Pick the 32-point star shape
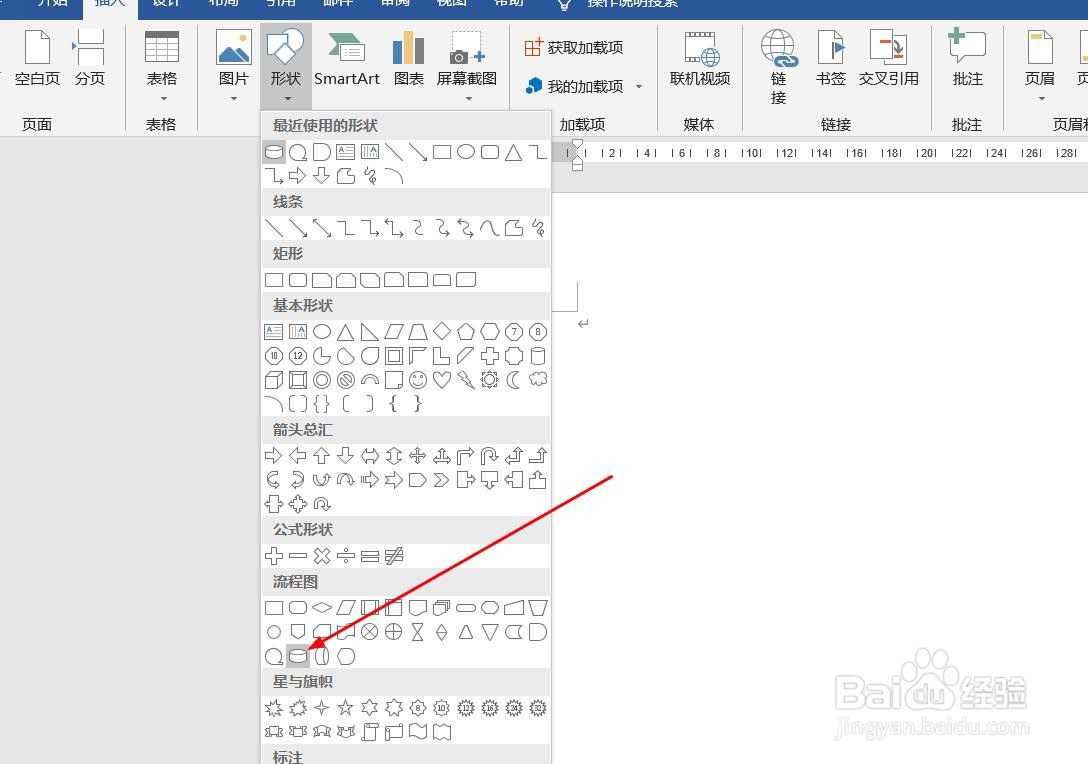Viewport: 1088px width, 764px height. [538, 708]
